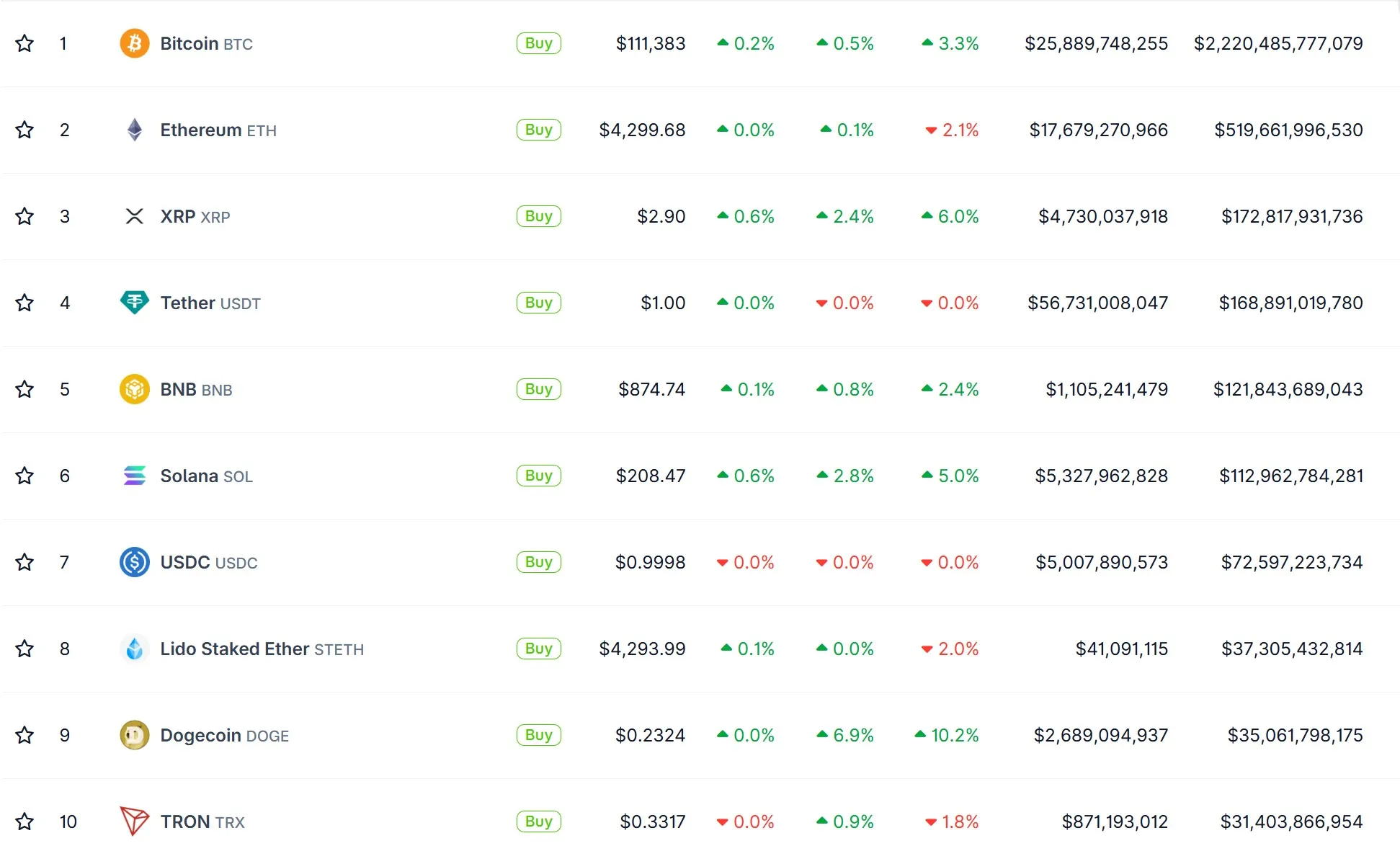Toggle the favorite star for TRON
The image size is (1400, 864).
pos(24,821)
